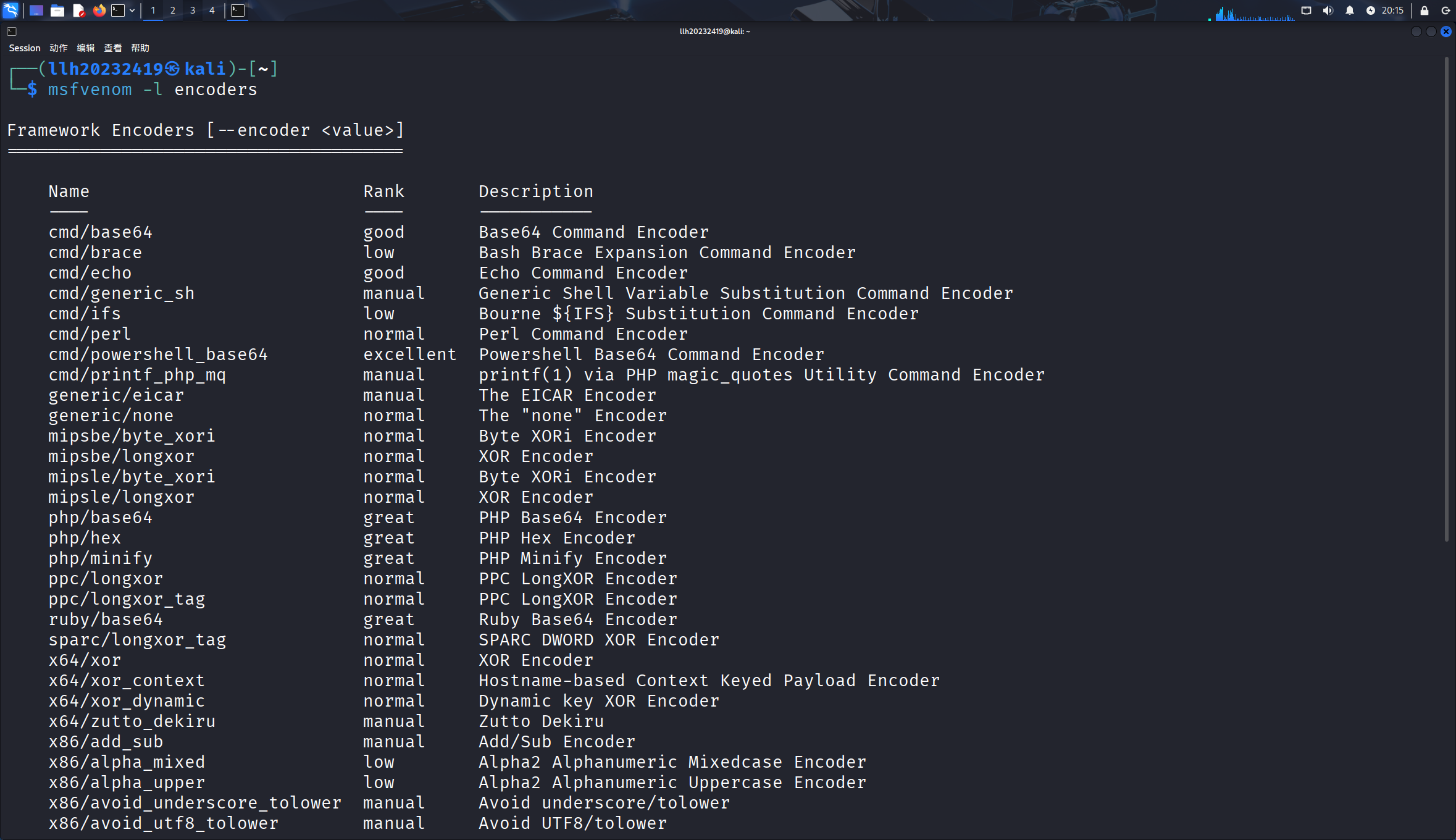Viewport: 1456px width, 840px height.
Task: Open the Kali applications menu
Action: click(x=11, y=10)
